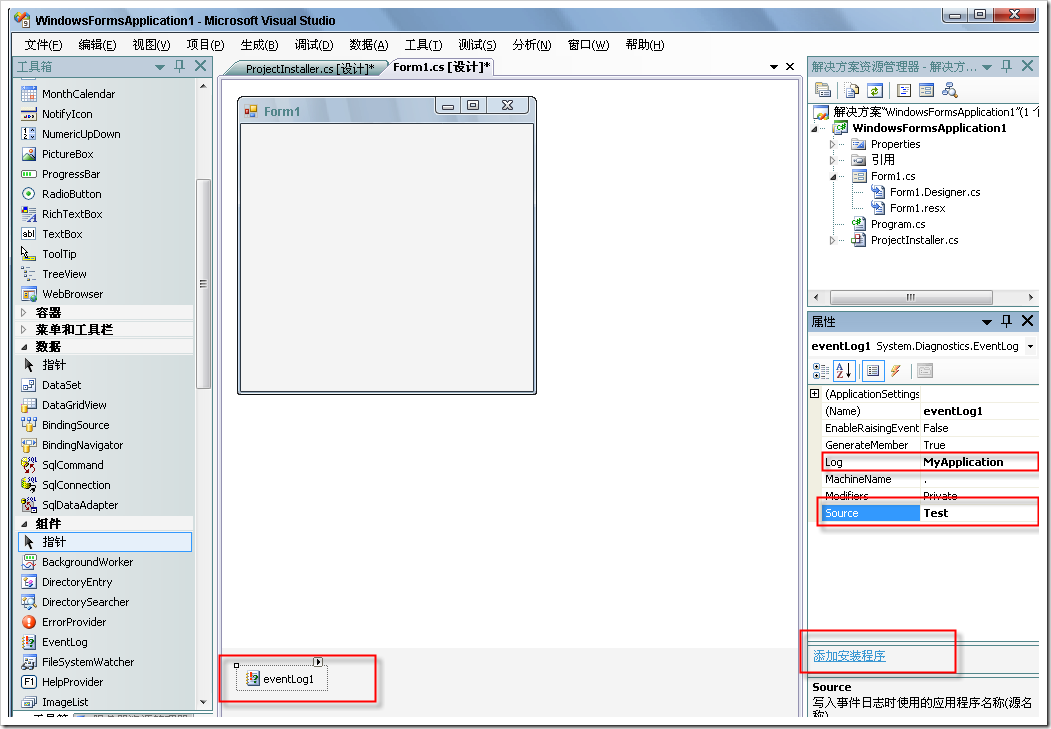Show Properties list in Properties window
The height and width of the screenshot is (729, 1051).
[x=872, y=371]
